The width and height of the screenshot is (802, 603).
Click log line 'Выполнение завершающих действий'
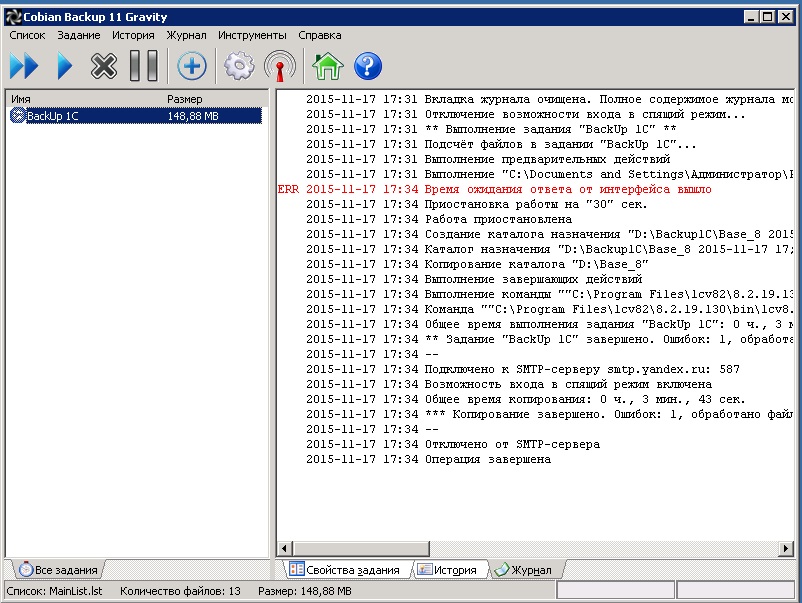click(x=474, y=279)
